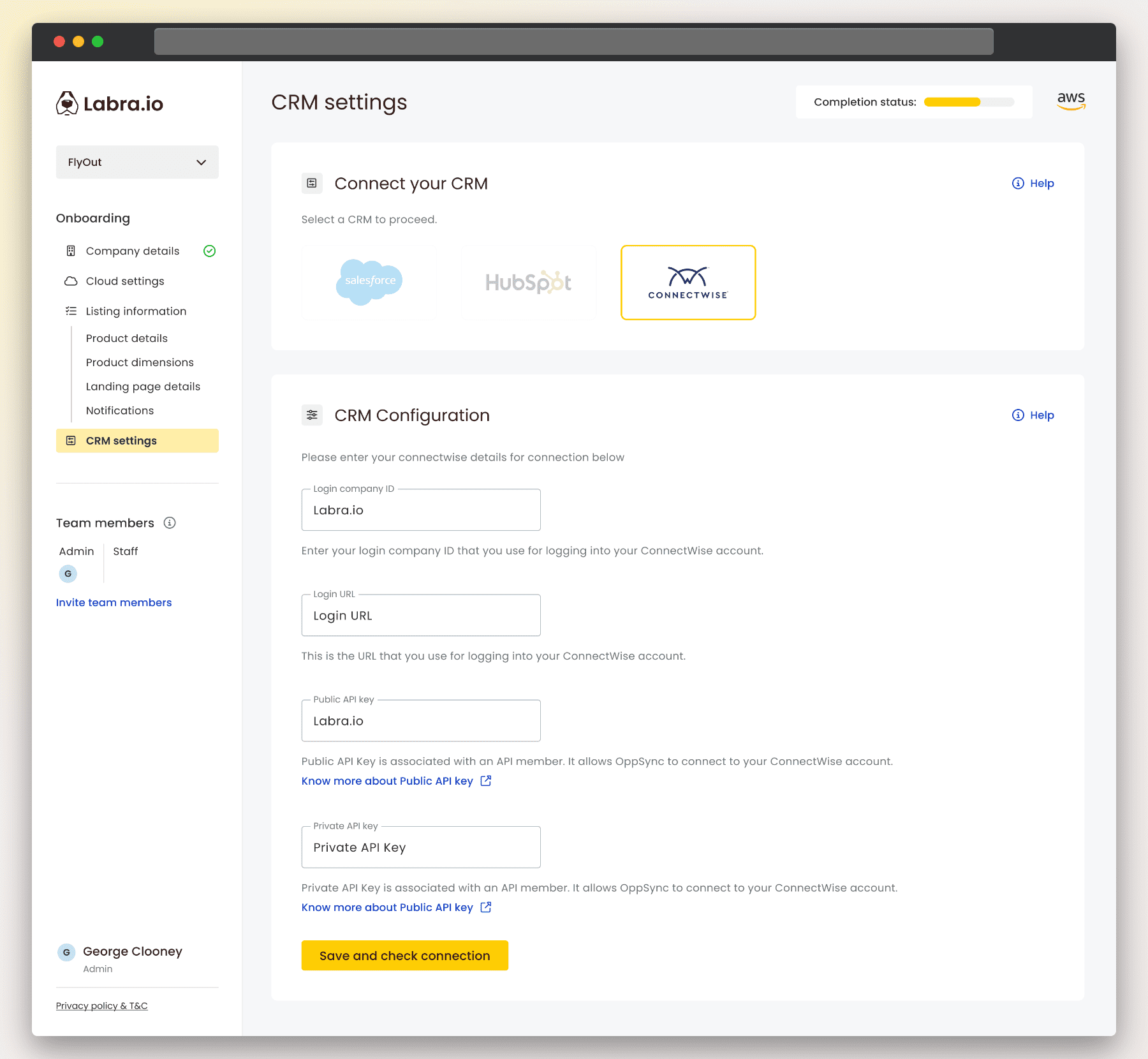Click the Team members info icon

[x=170, y=523]
